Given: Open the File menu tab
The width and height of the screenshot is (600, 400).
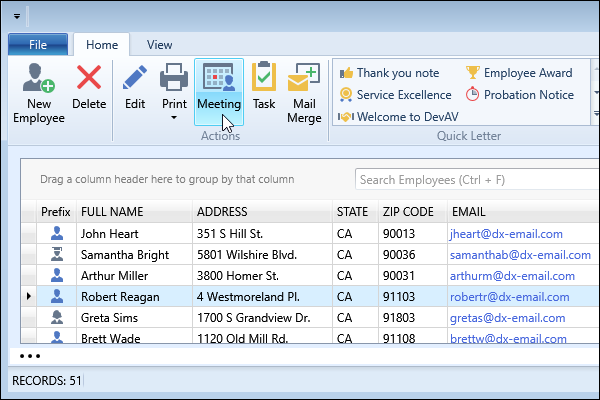Looking at the screenshot, I should click(38, 44).
